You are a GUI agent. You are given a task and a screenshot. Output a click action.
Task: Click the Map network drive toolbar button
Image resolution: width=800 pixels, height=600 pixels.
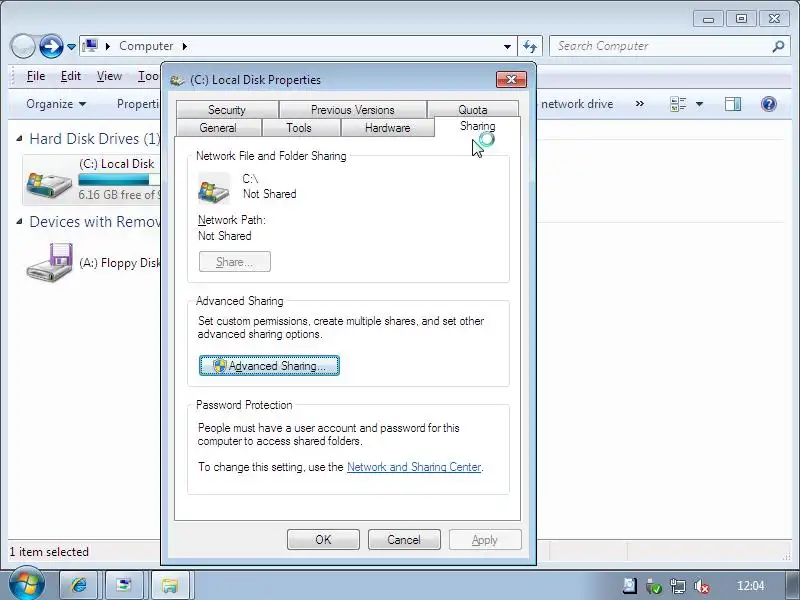tap(577, 104)
